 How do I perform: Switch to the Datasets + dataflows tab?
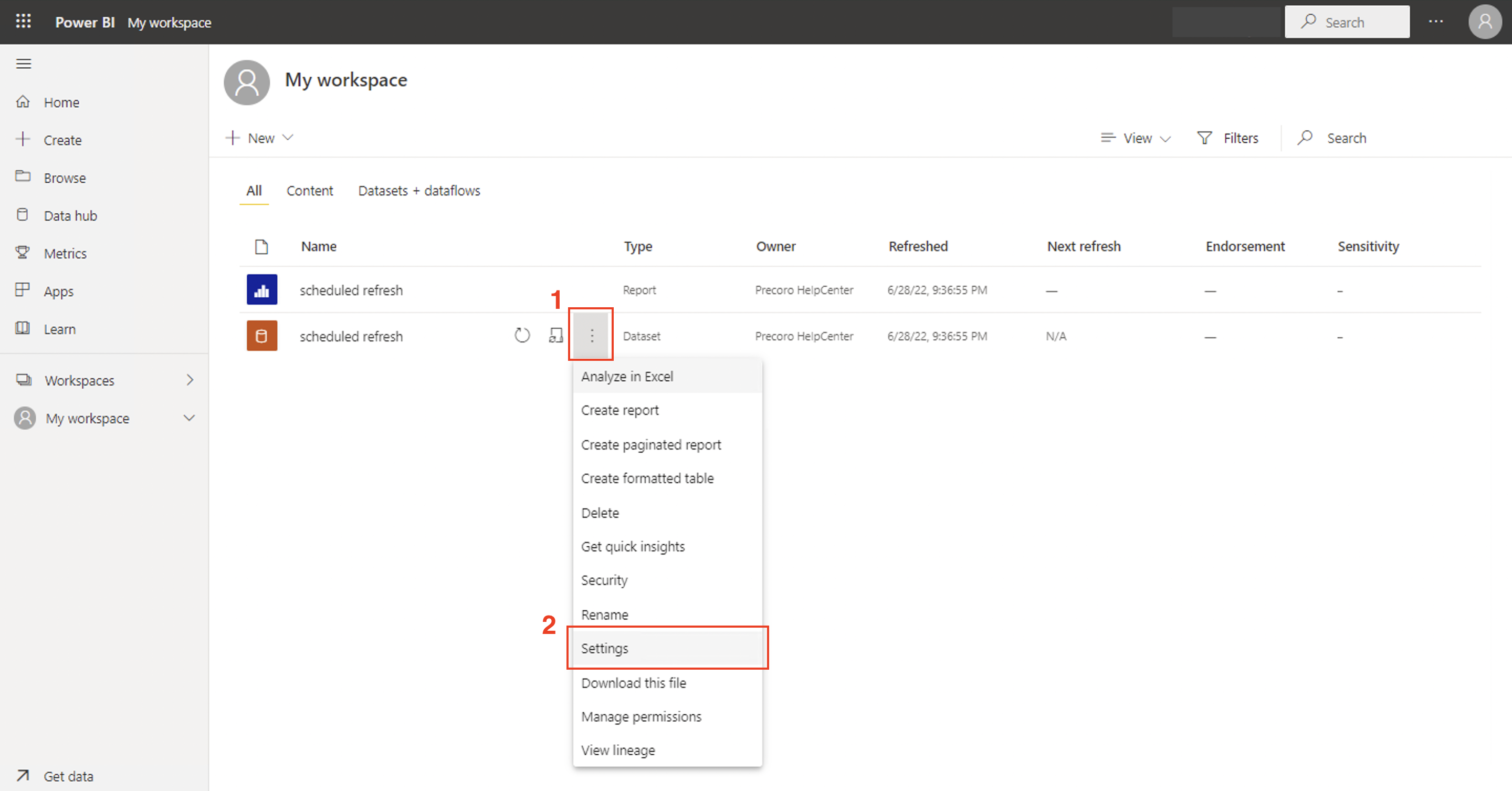(x=418, y=190)
